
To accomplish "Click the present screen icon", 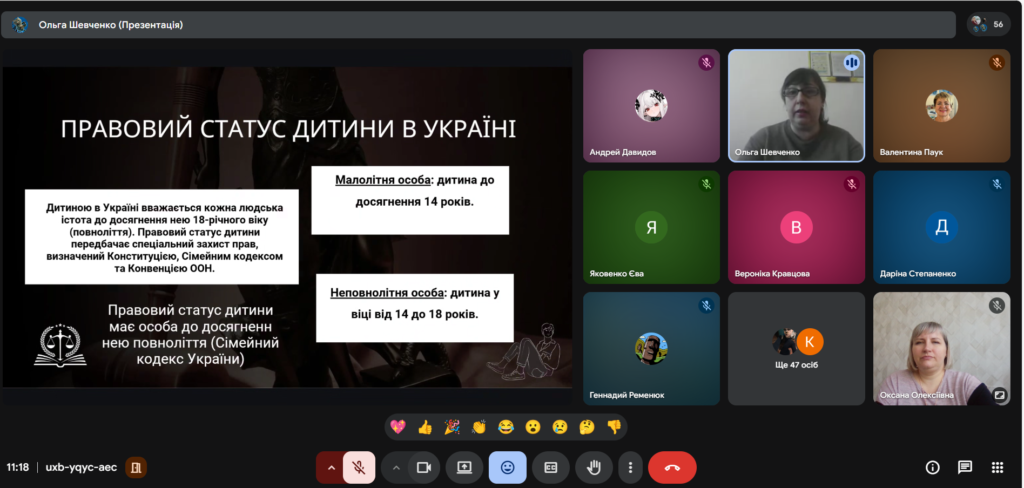I will 464,467.
